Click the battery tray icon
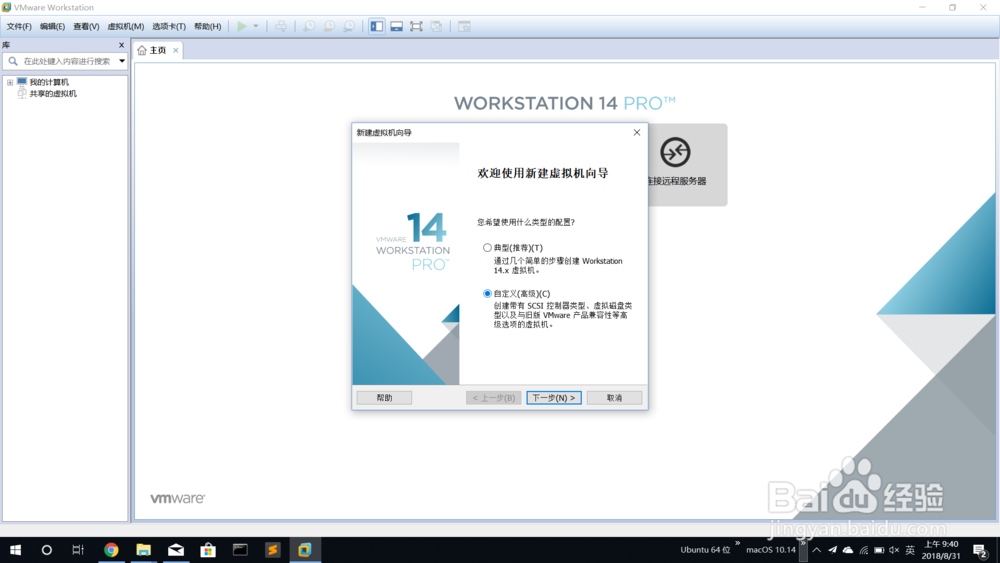Viewport: 1000px width, 563px height. coord(879,550)
